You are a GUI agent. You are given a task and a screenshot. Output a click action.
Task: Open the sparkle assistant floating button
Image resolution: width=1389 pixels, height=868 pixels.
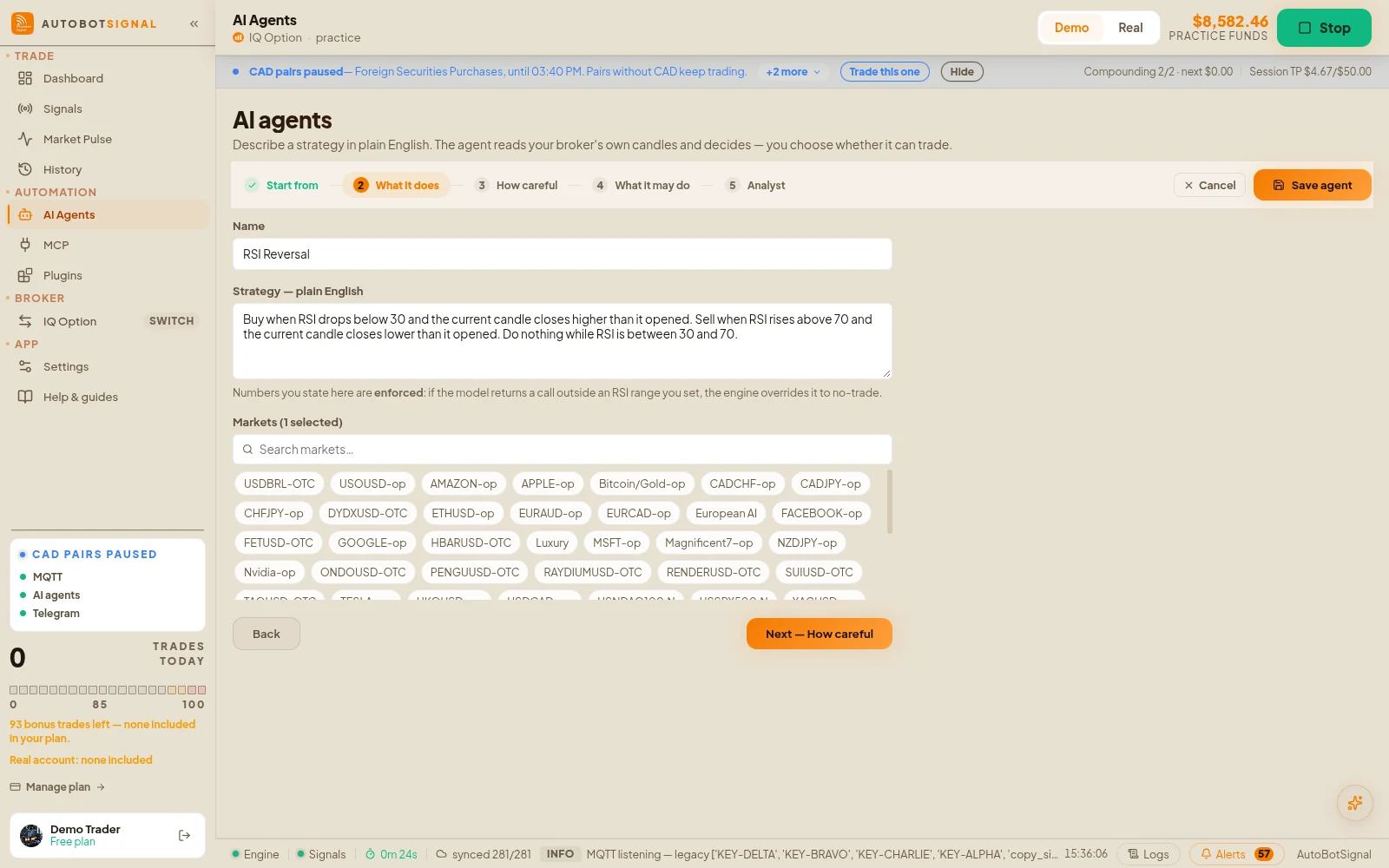[1354, 803]
